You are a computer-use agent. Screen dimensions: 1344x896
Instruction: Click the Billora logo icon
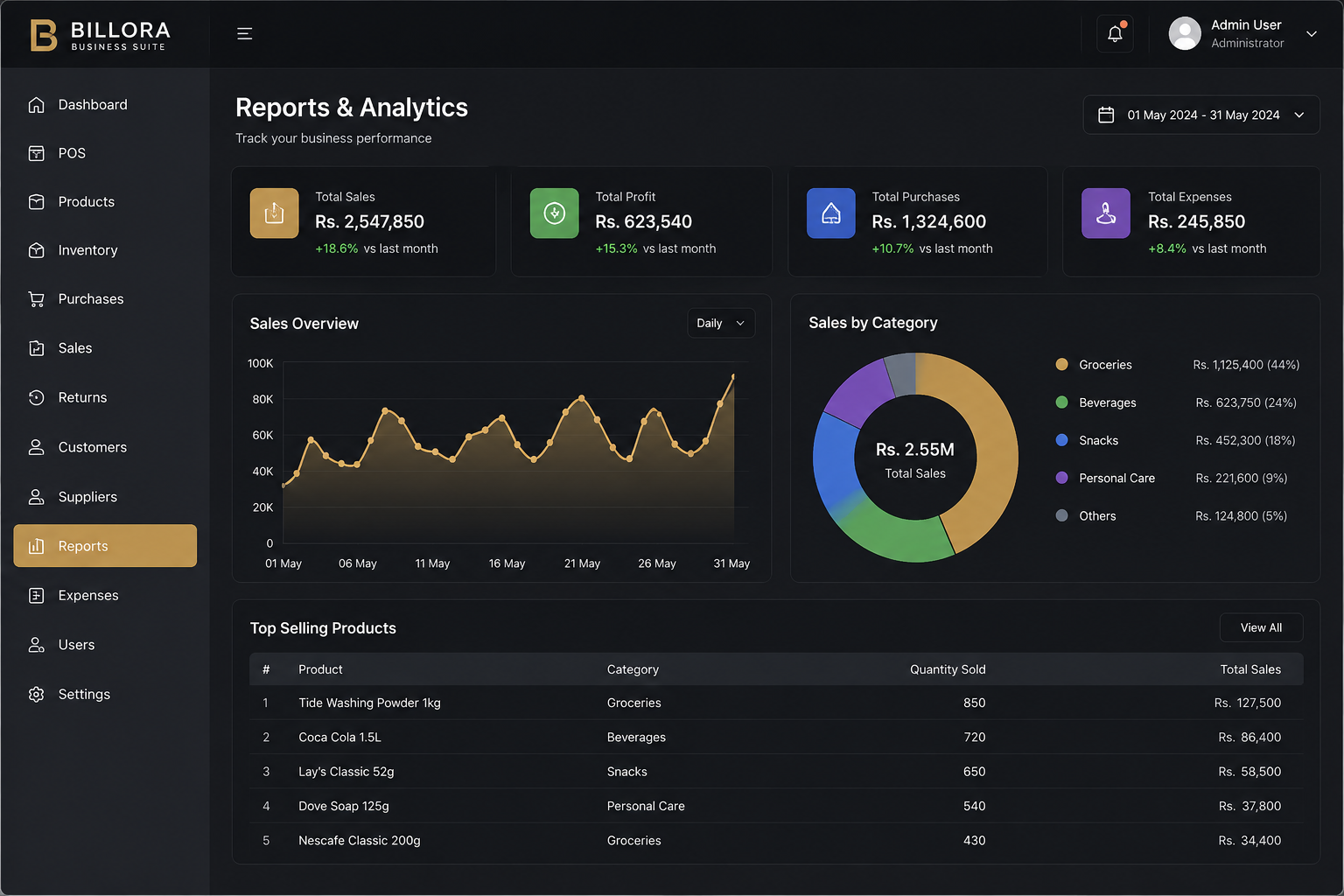(x=44, y=35)
